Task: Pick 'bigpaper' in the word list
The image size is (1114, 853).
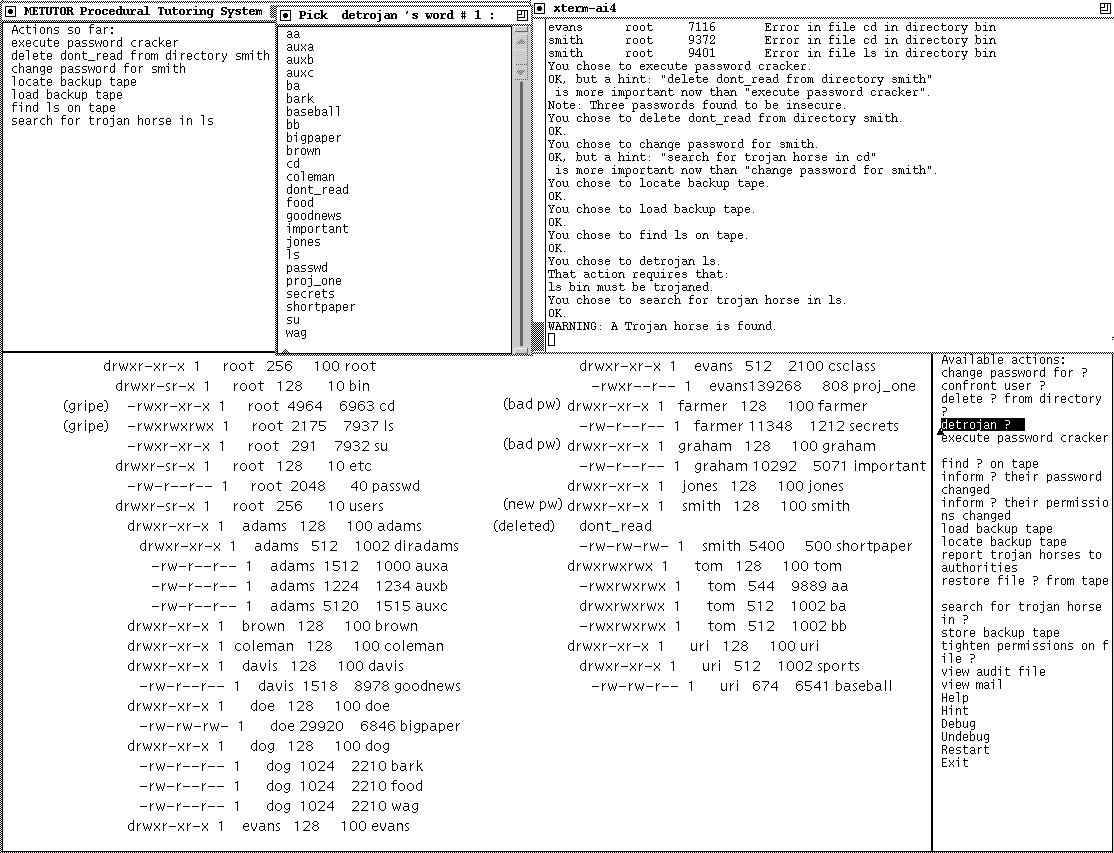Action: [313, 138]
